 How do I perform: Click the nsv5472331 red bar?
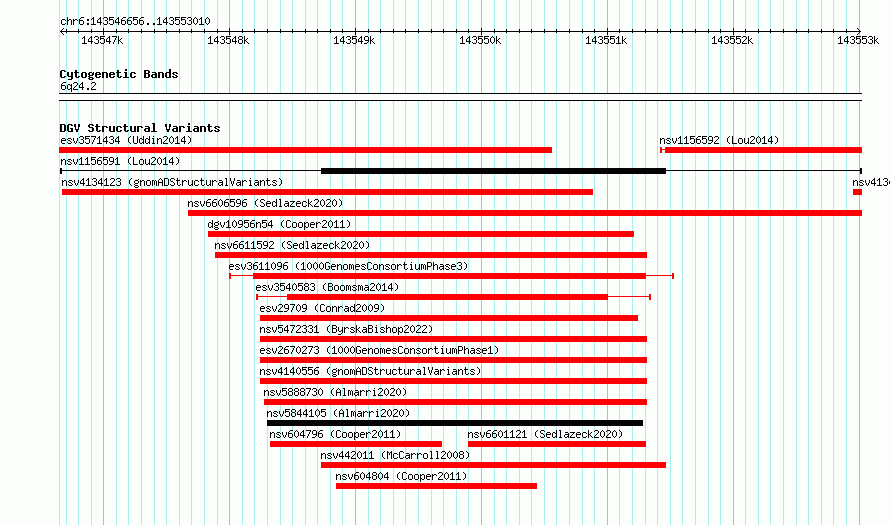[454, 339]
